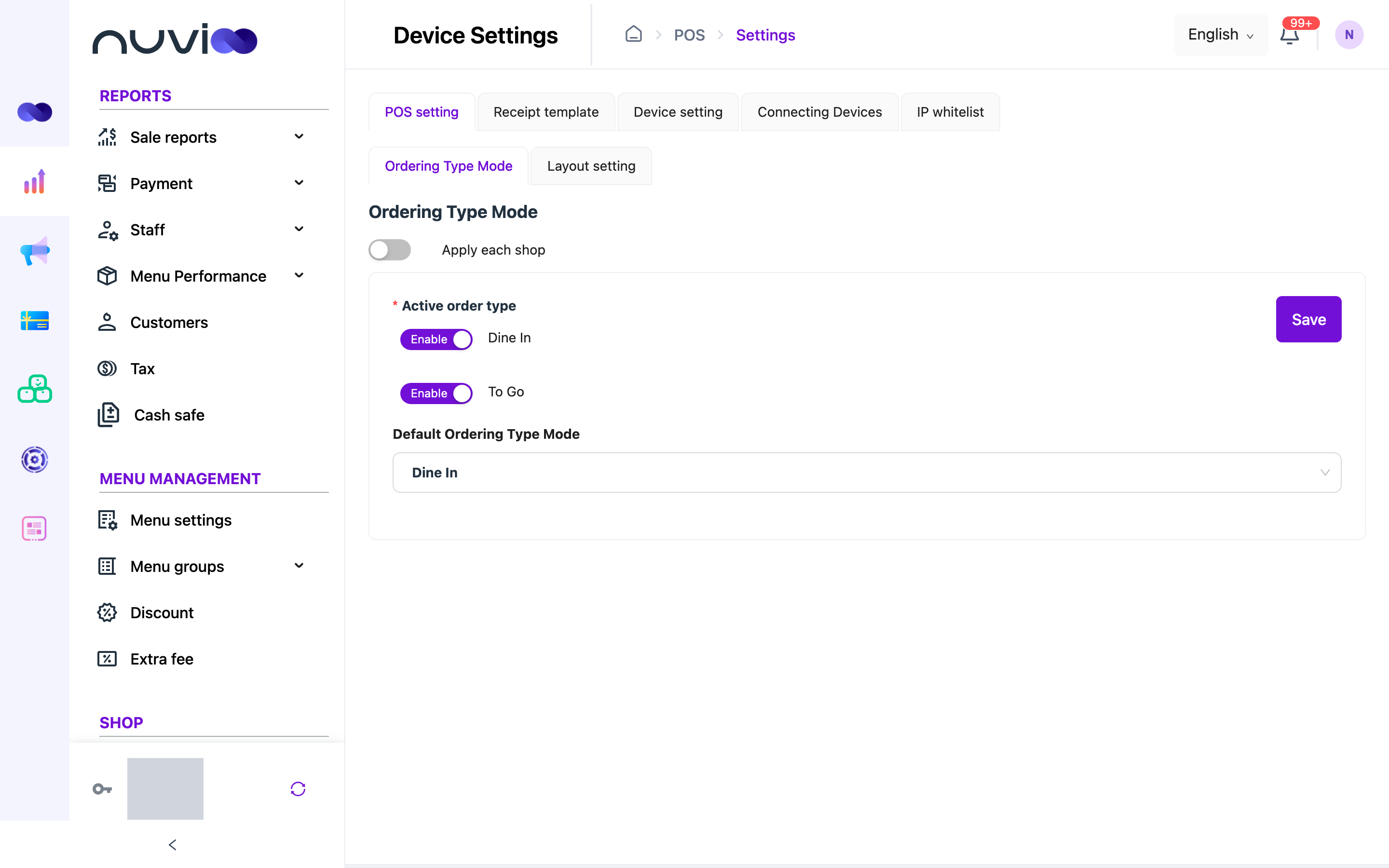Open the notifications bell
The width and height of the screenshot is (1389, 868).
pos(1289,36)
